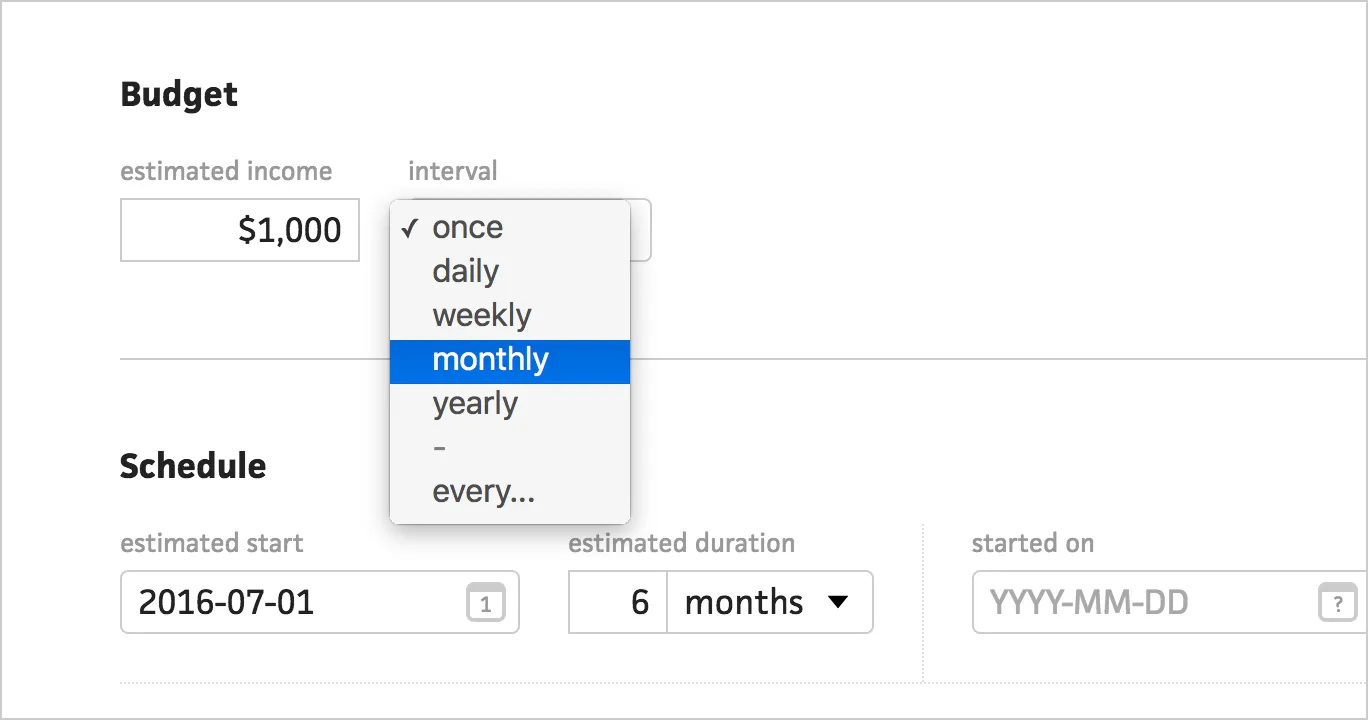This screenshot has height=720, width=1368.
Task: Click the dash separator in interval list
Action: tap(439, 447)
